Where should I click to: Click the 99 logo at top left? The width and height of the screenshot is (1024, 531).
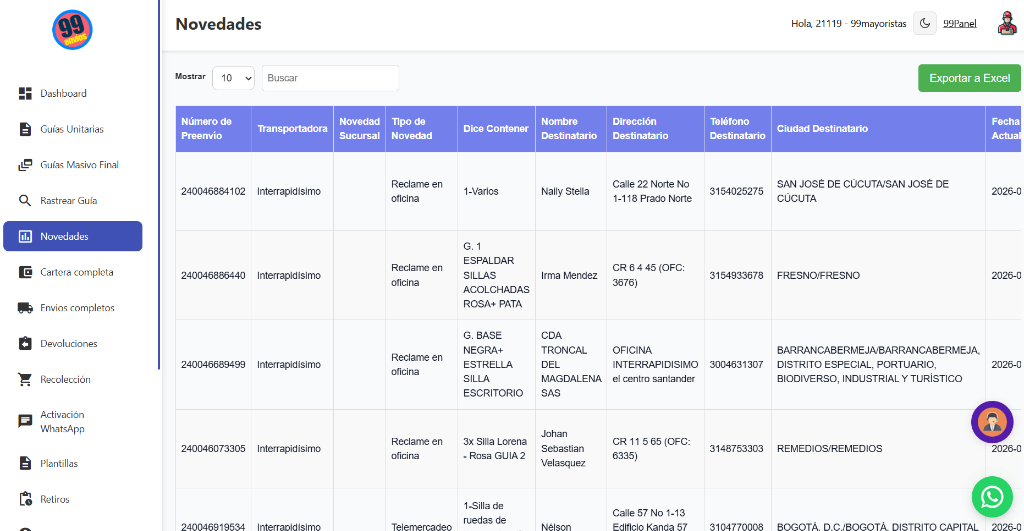coord(72,31)
